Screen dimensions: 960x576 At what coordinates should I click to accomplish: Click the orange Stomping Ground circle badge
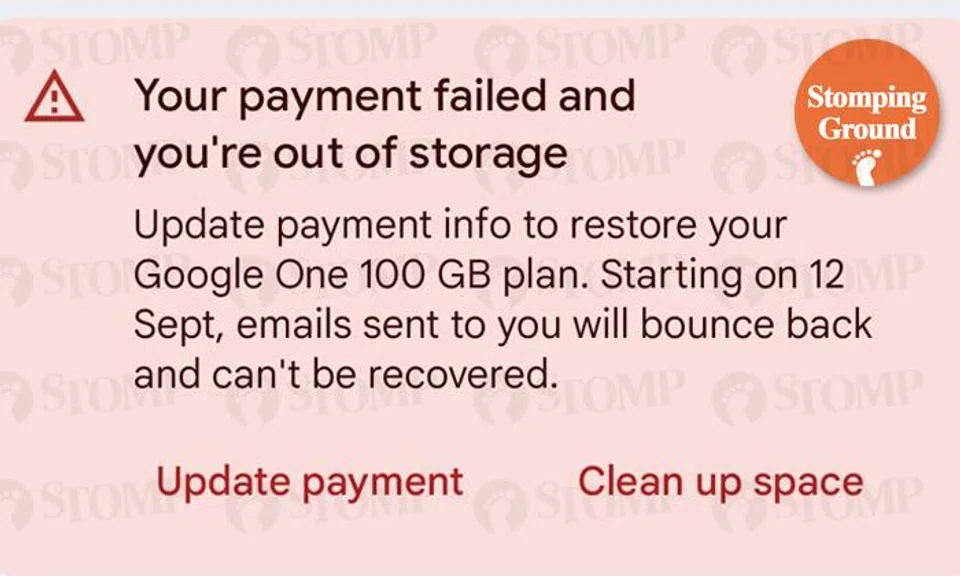click(867, 112)
